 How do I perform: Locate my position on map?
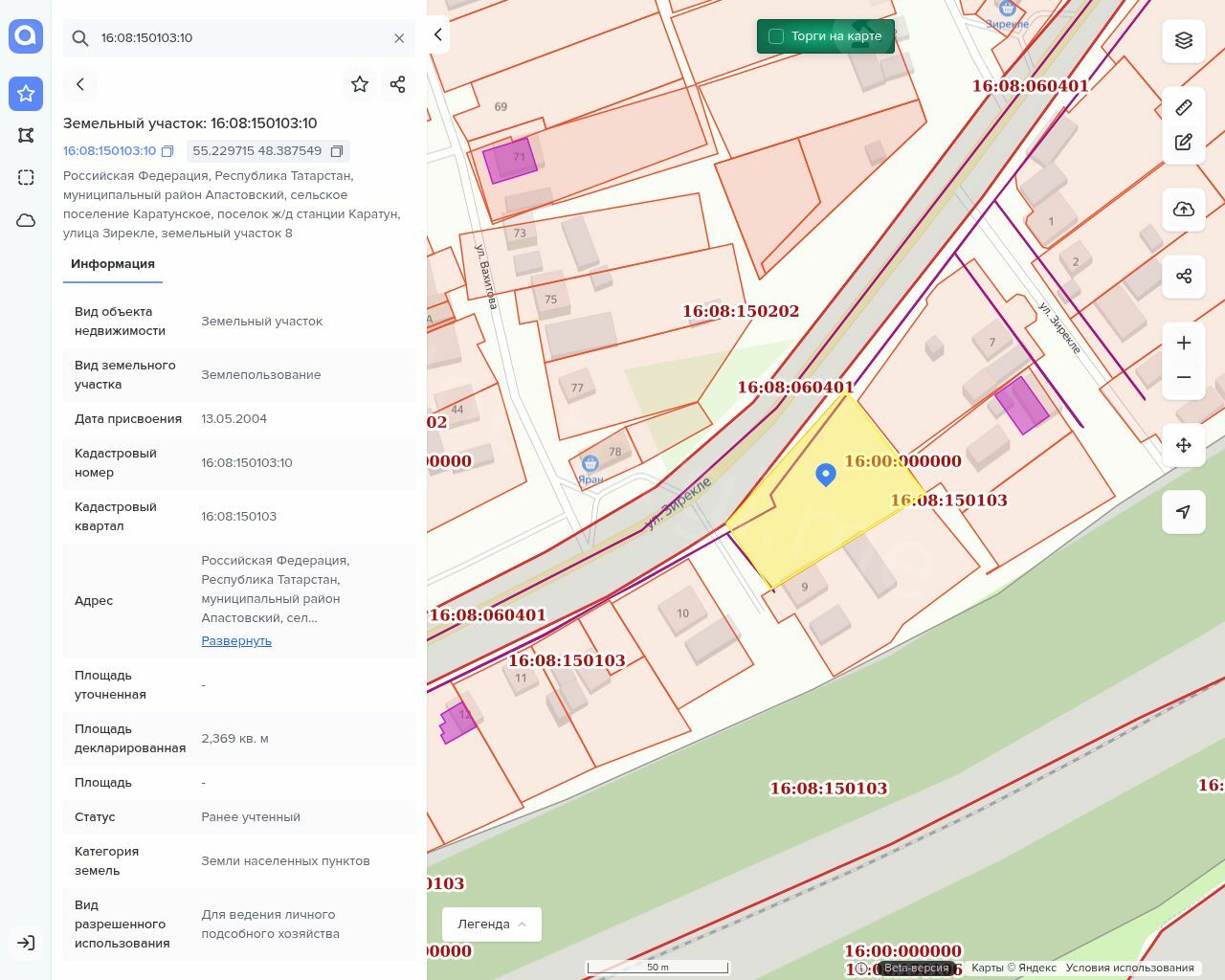(x=1184, y=512)
